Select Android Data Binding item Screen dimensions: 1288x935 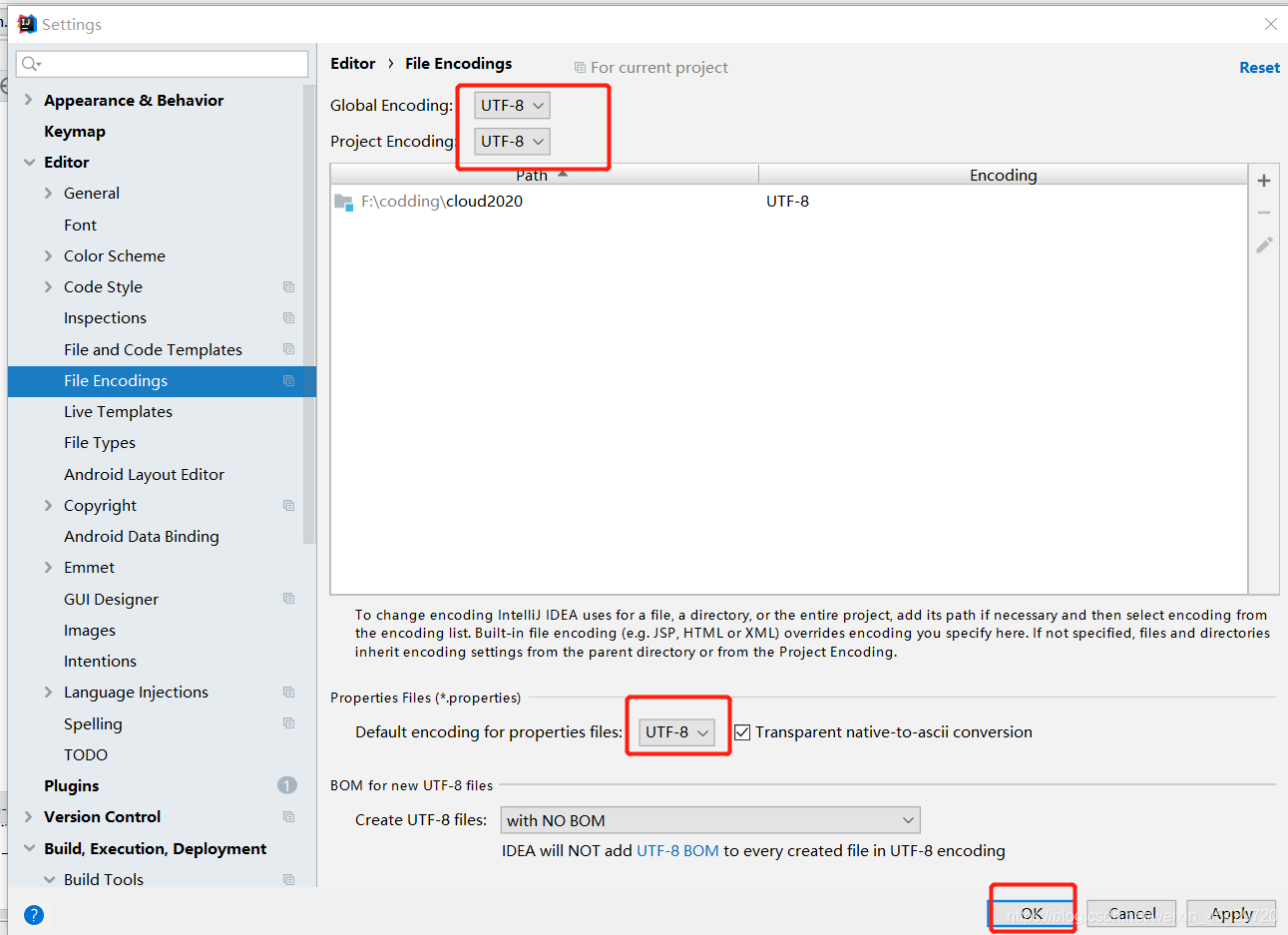coord(142,537)
